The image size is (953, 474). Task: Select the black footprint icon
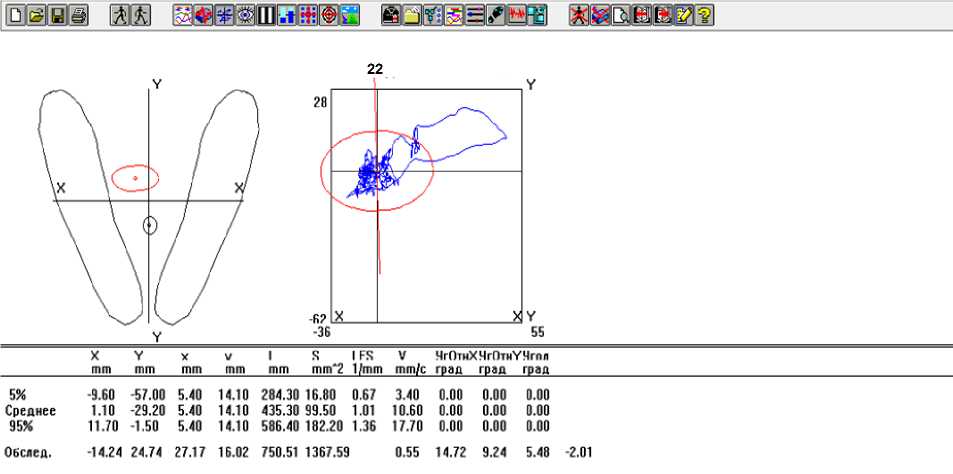(x=496, y=15)
